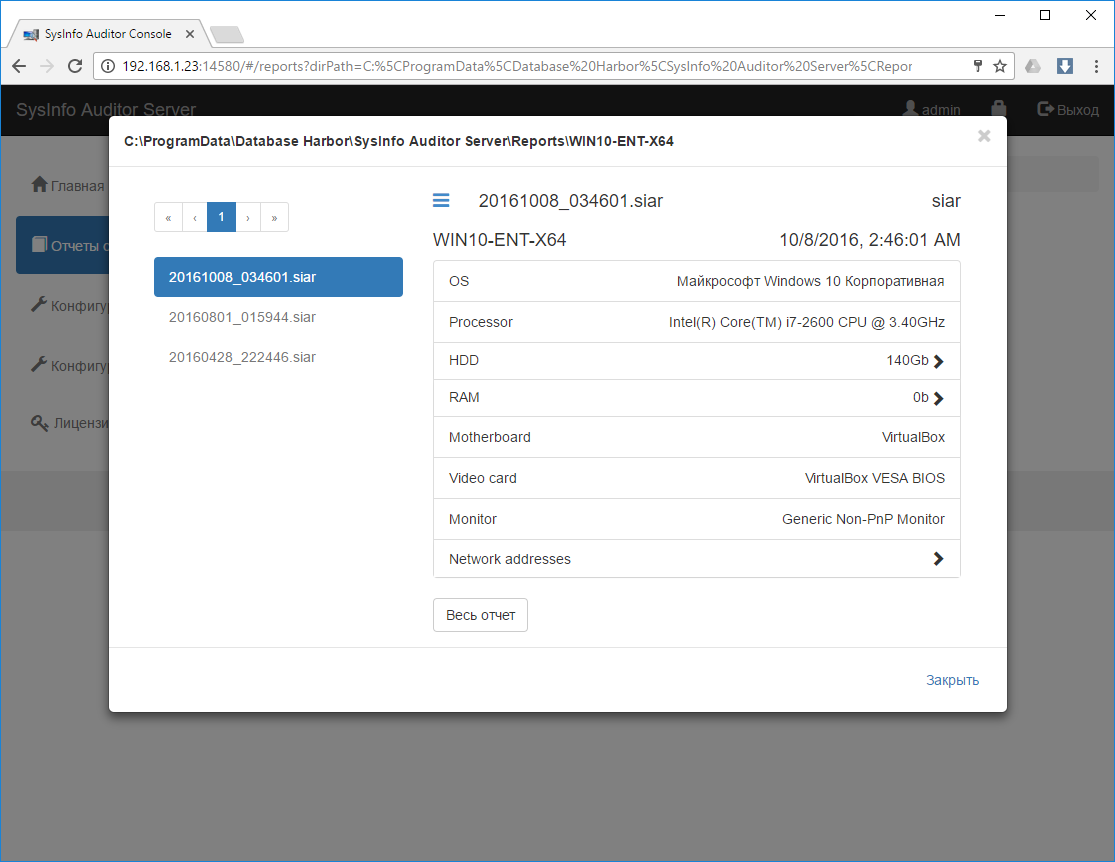Select report 20161008_034601.siar in the list
Viewport: 1115px width, 862px height.
tap(278, 277)
